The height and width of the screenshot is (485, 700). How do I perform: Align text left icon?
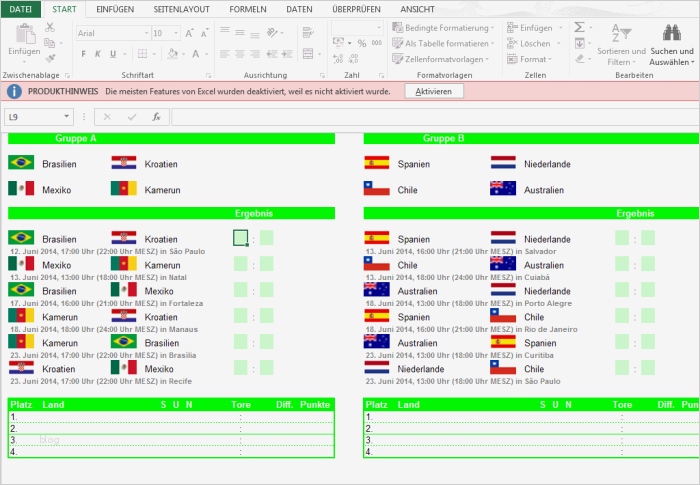(225, 54)
